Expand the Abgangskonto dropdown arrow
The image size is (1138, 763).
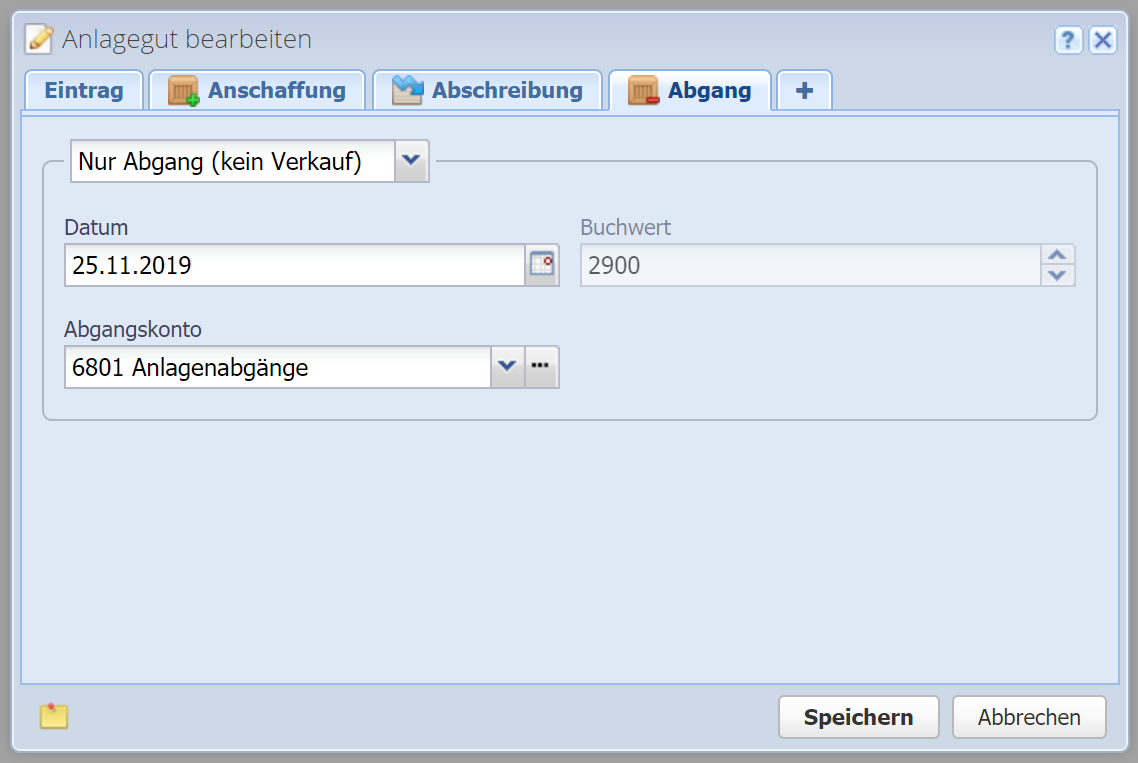pyautogui.click(x=507, y=367)
